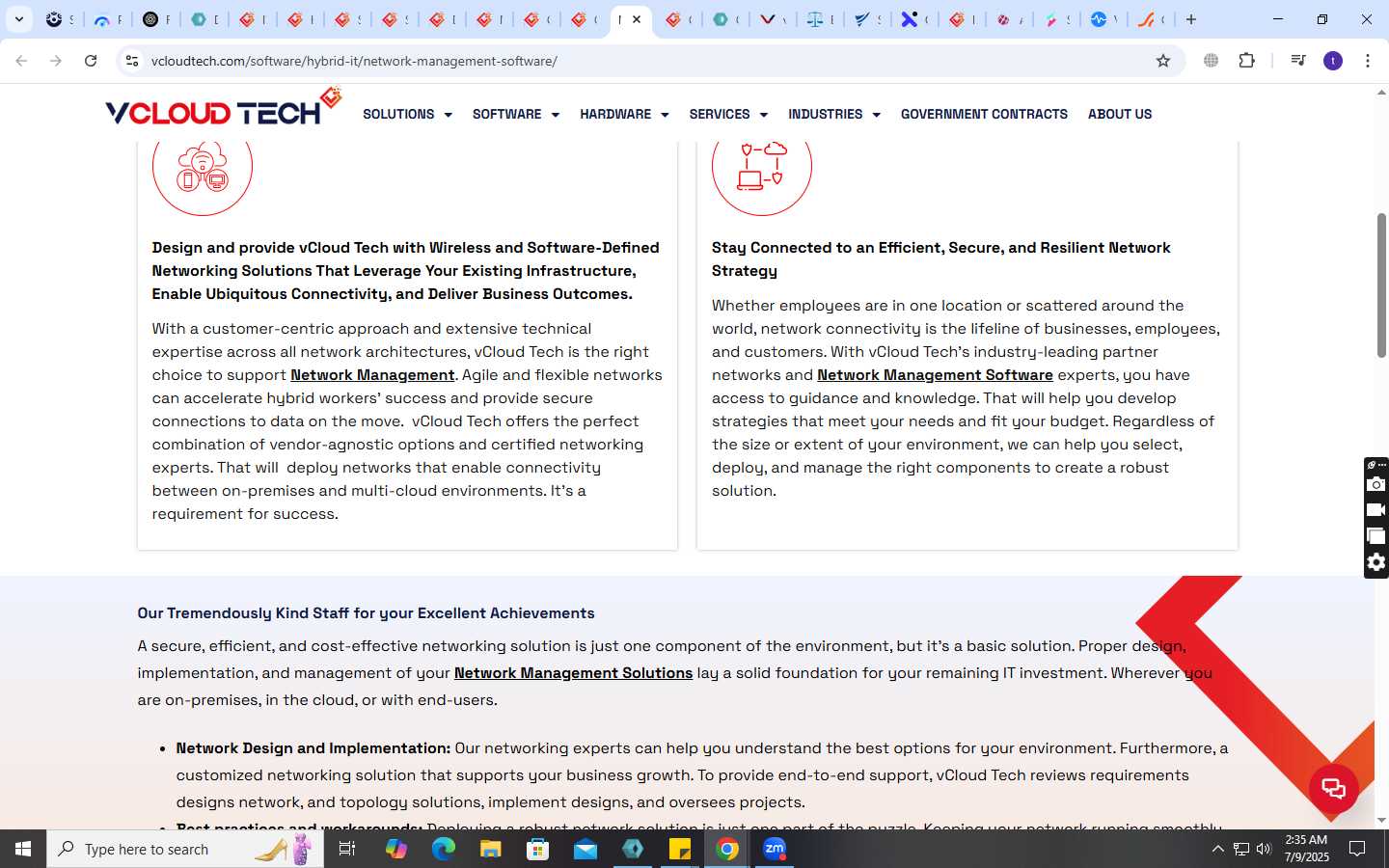This screenshot has height=868, width=1389.
Task: Launch Microsoft Edge from taskbar
Action: [x=443, y=849]
